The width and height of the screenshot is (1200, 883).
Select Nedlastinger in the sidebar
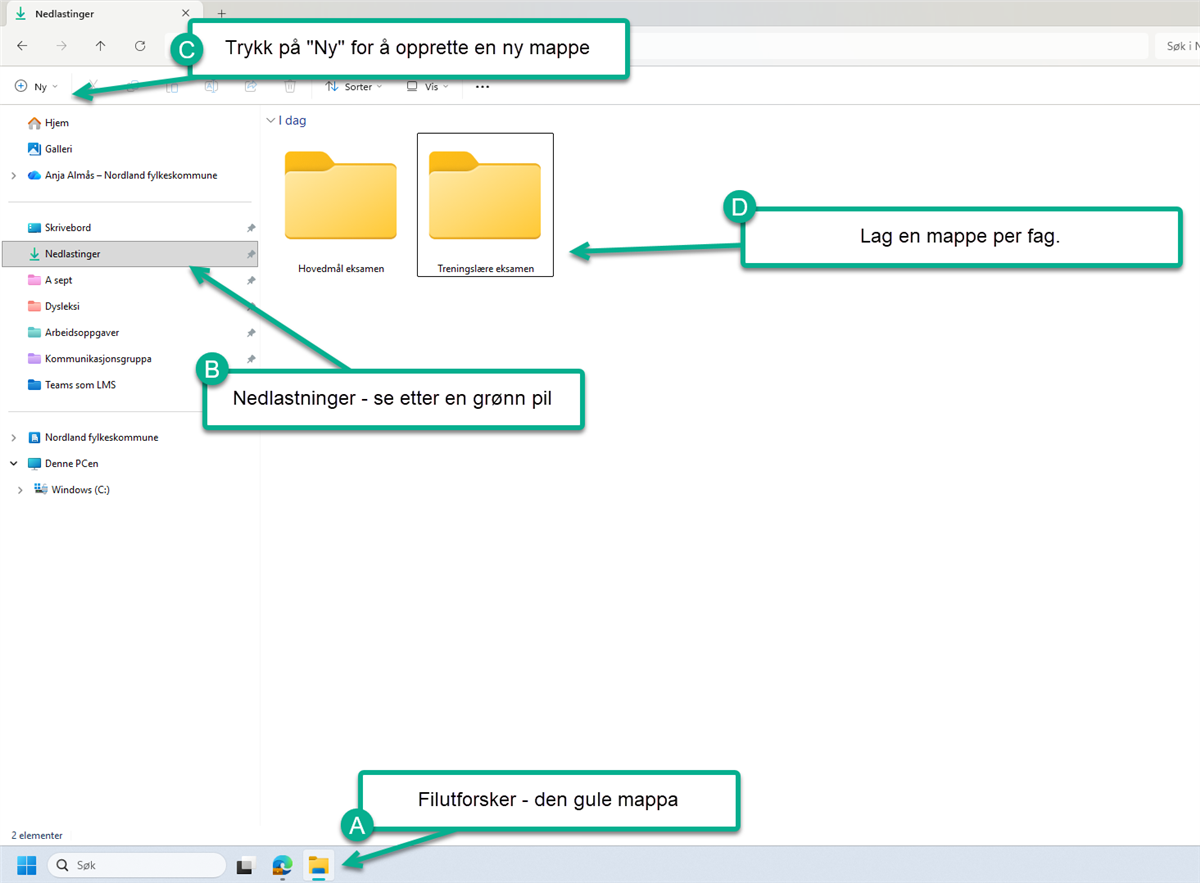click(72, 254)
